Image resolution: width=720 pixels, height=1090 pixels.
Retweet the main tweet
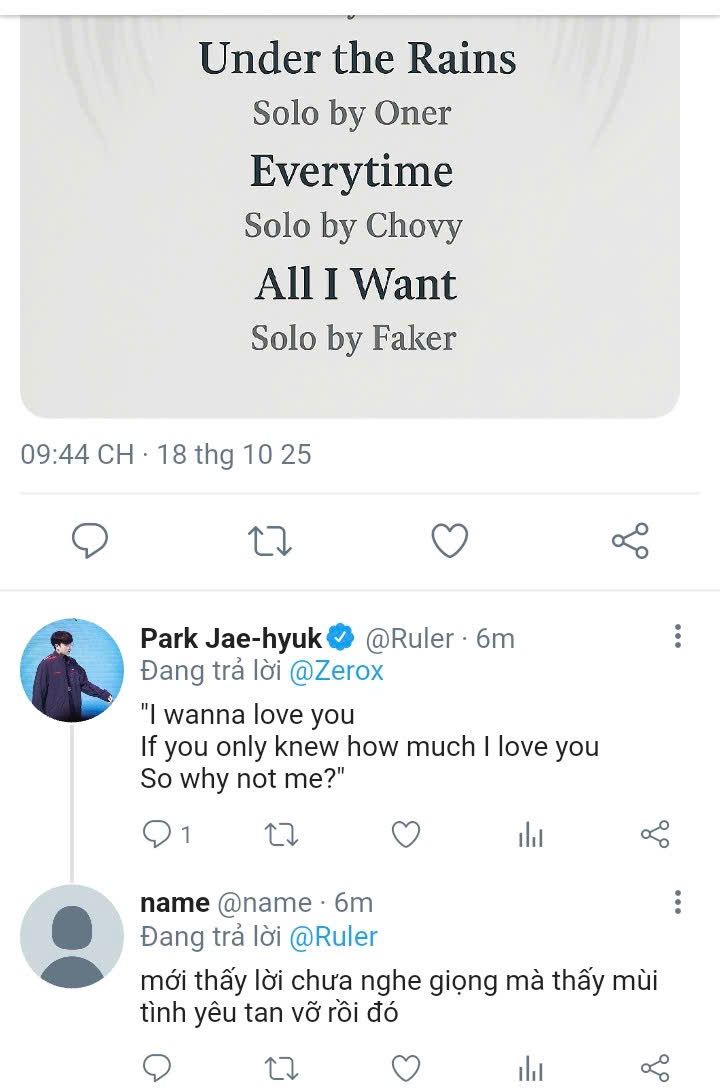(269, 541)
